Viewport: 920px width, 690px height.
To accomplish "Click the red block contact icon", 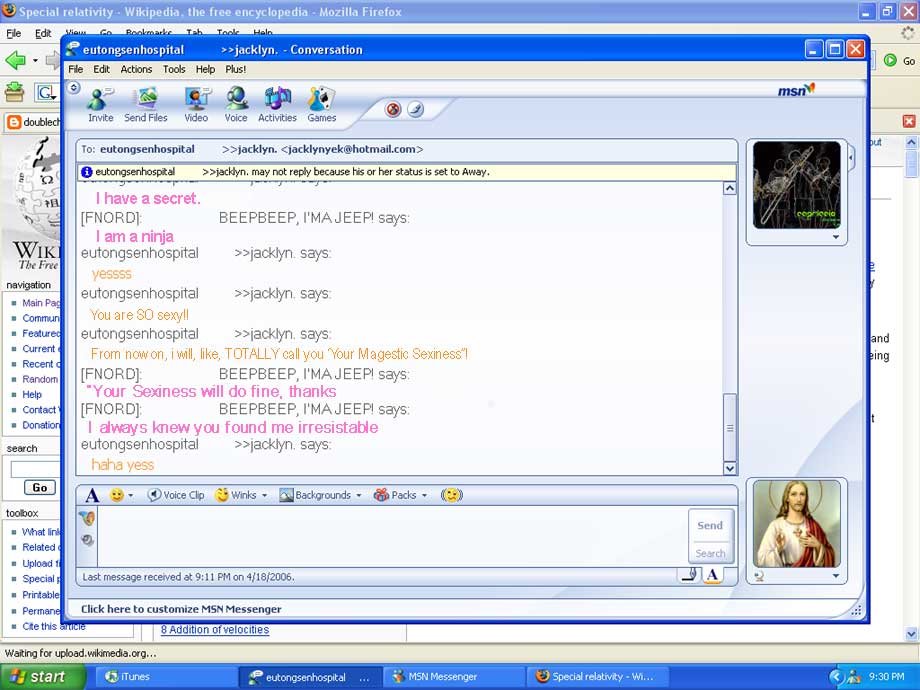I will coord(393,109).
